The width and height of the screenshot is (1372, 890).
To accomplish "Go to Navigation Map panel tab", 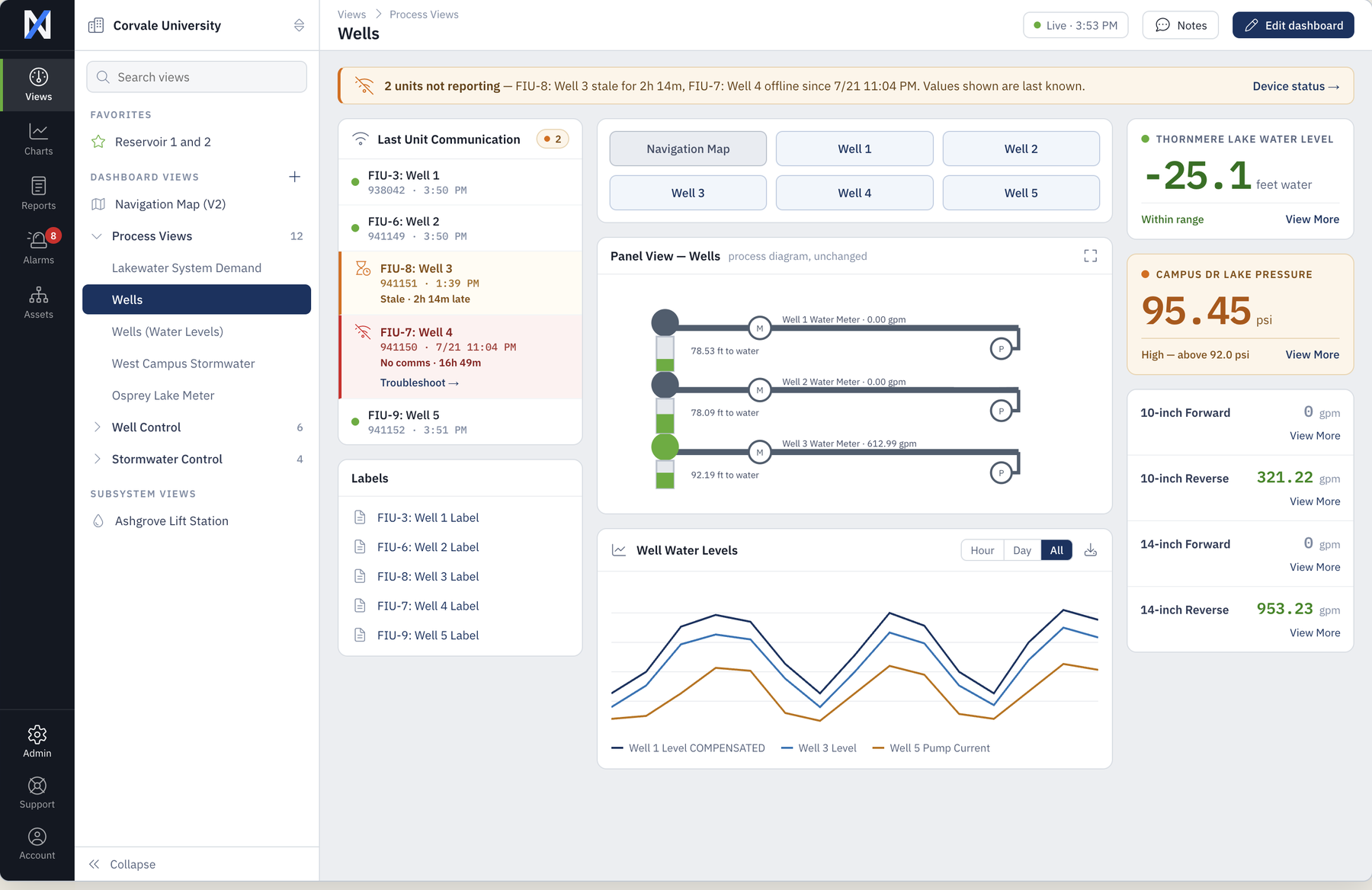I will pos(688,149).
